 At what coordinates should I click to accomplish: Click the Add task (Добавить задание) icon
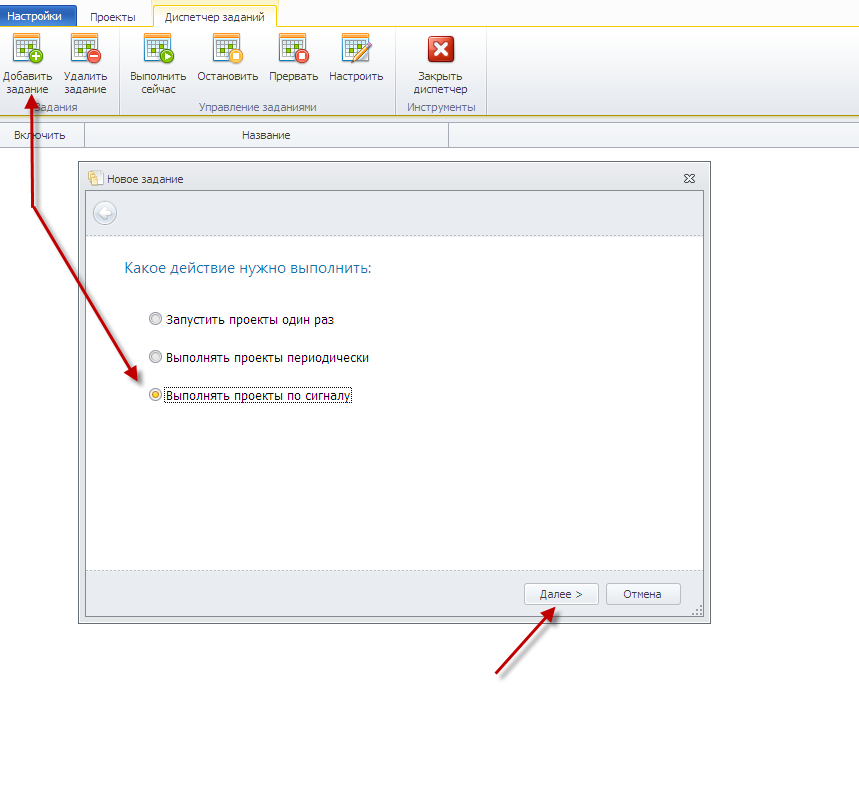[27, 48]
